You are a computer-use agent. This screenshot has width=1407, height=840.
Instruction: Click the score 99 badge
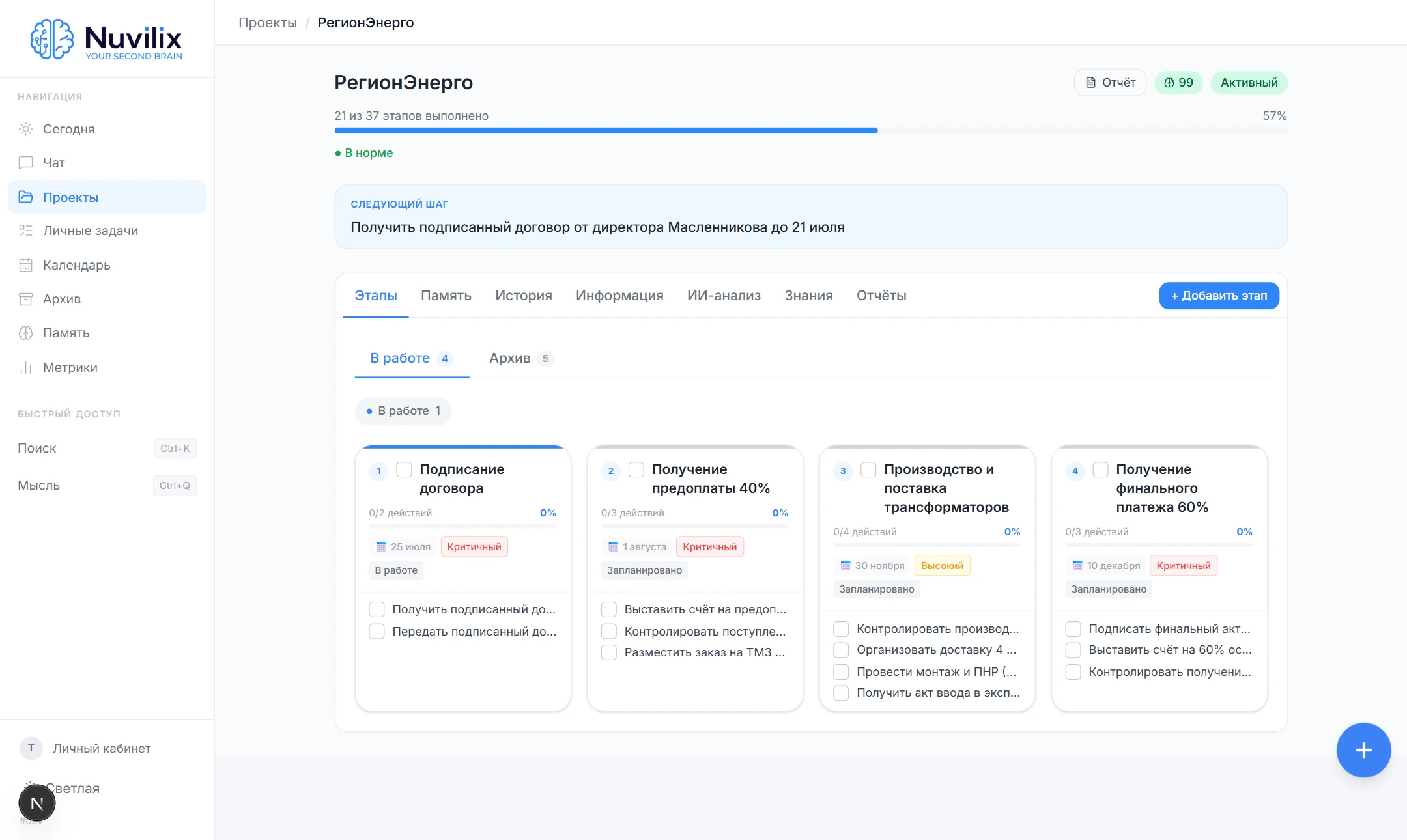click(x=1178, y=83)
